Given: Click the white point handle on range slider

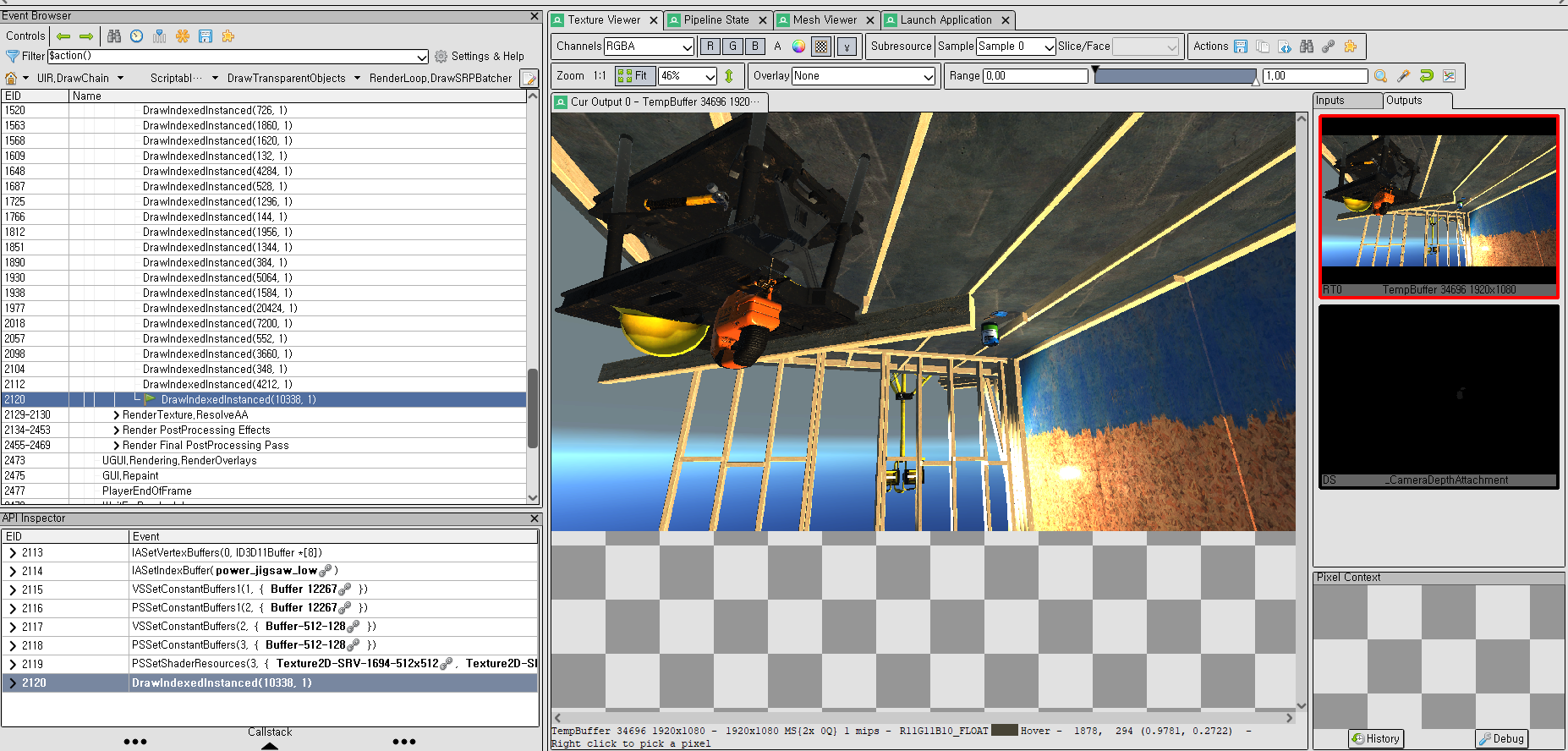Looking at the screenshot, I should (1256, 81).
